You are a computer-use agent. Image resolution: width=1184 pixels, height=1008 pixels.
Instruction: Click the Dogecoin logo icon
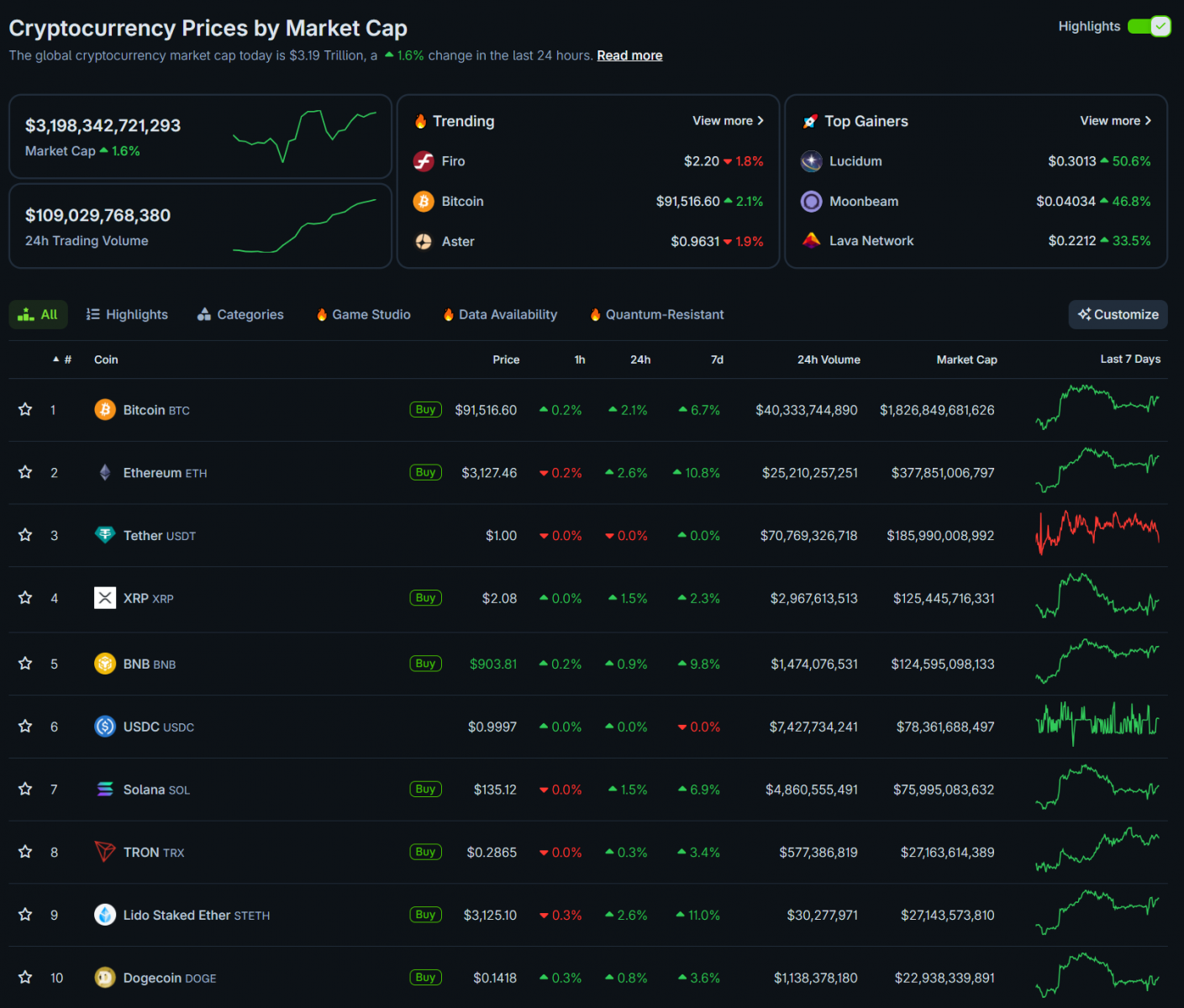[x=105, y=978]
